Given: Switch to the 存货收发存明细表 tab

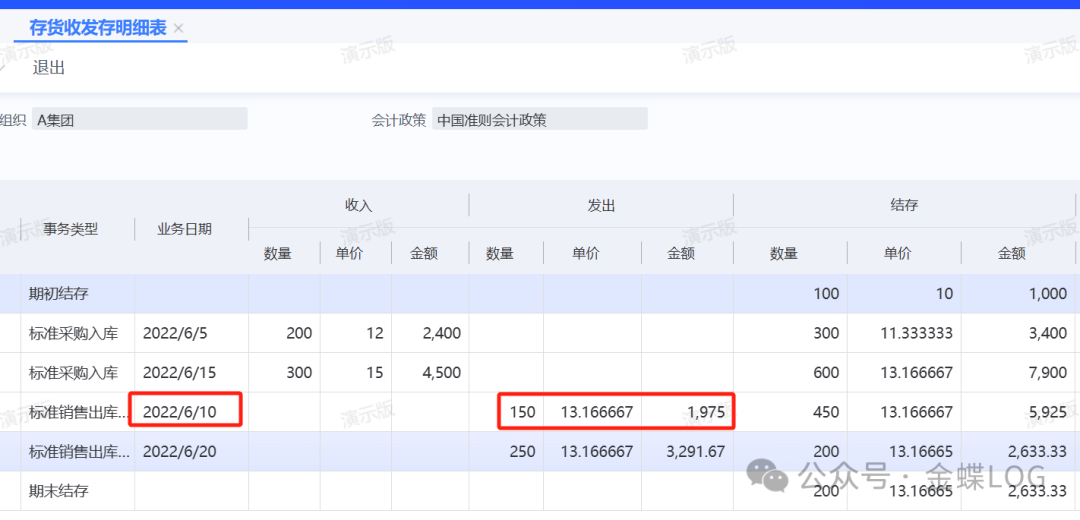Looking at the screenshot, I should (x=98, y=28).
